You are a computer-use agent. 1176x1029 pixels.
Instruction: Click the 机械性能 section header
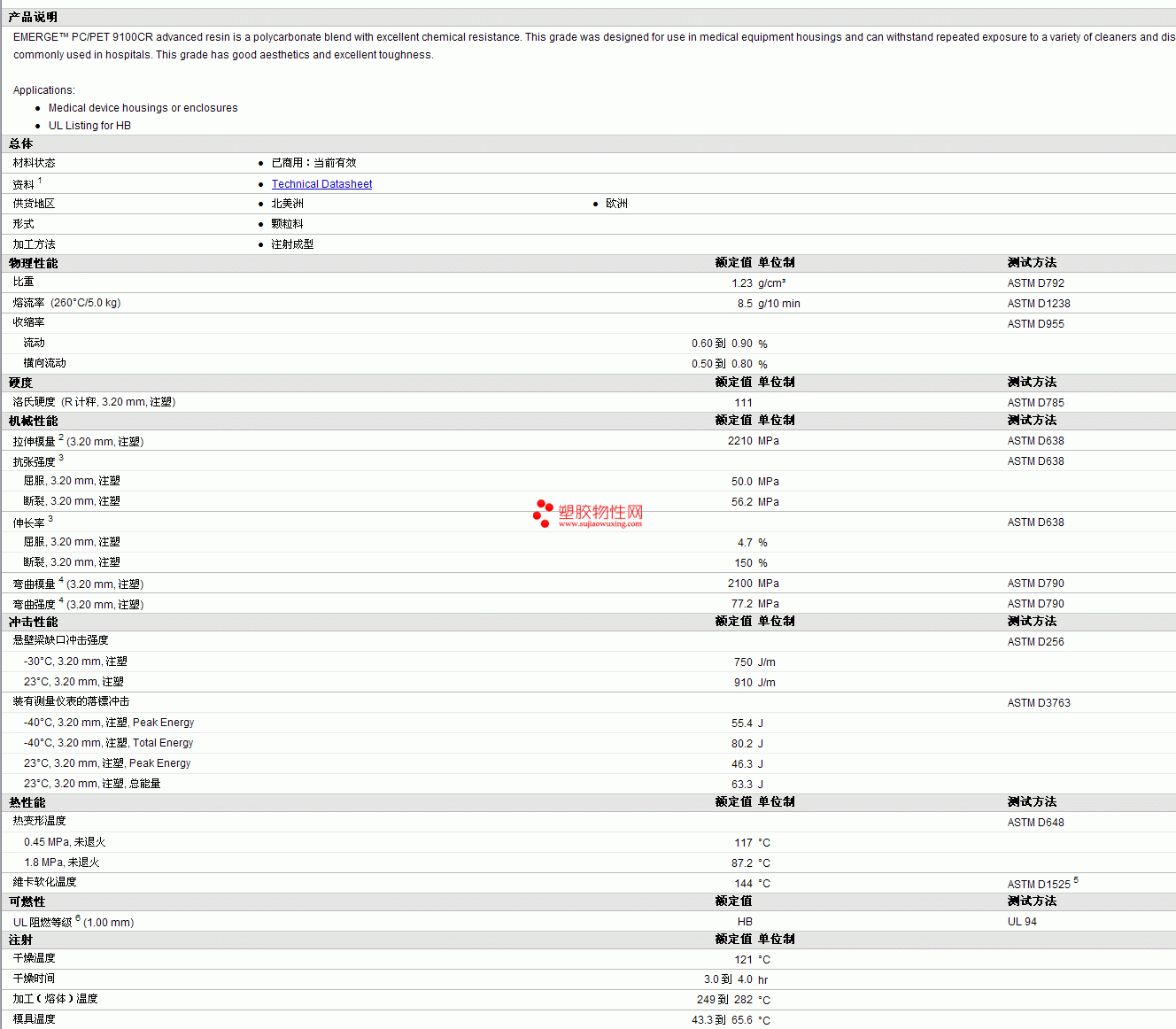[x=33, y=421]
